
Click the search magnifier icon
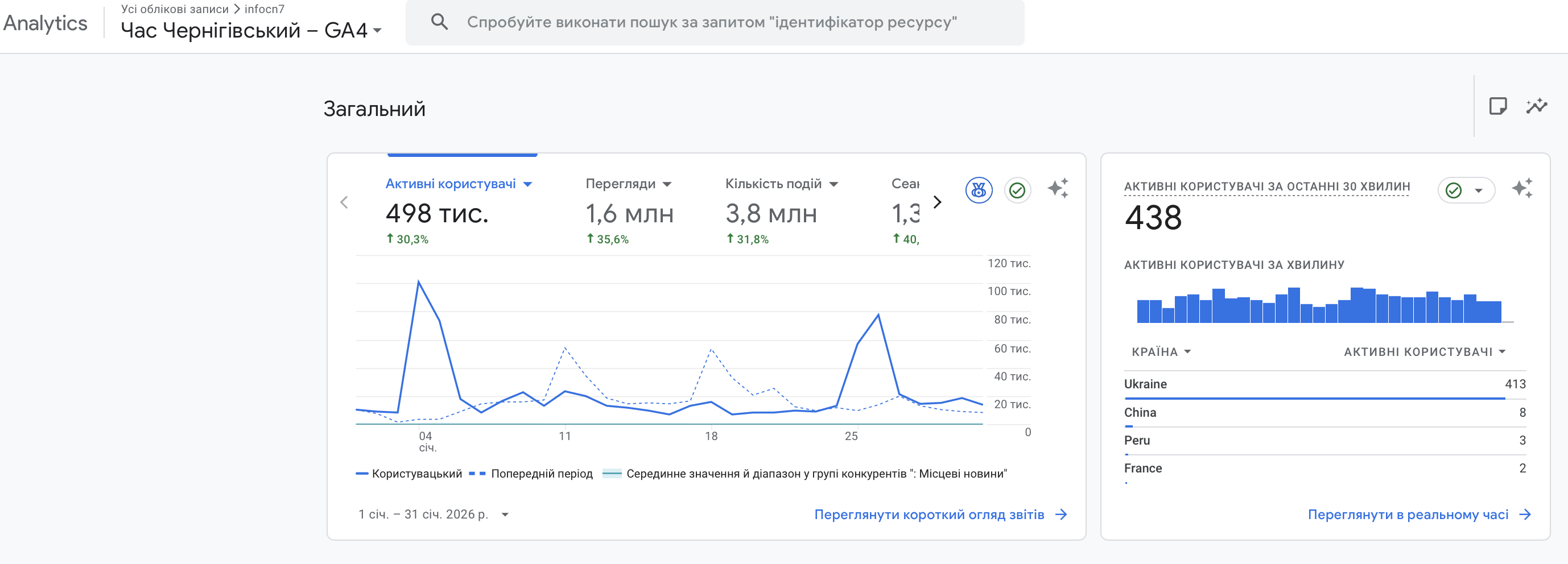[x=439, y=23]
